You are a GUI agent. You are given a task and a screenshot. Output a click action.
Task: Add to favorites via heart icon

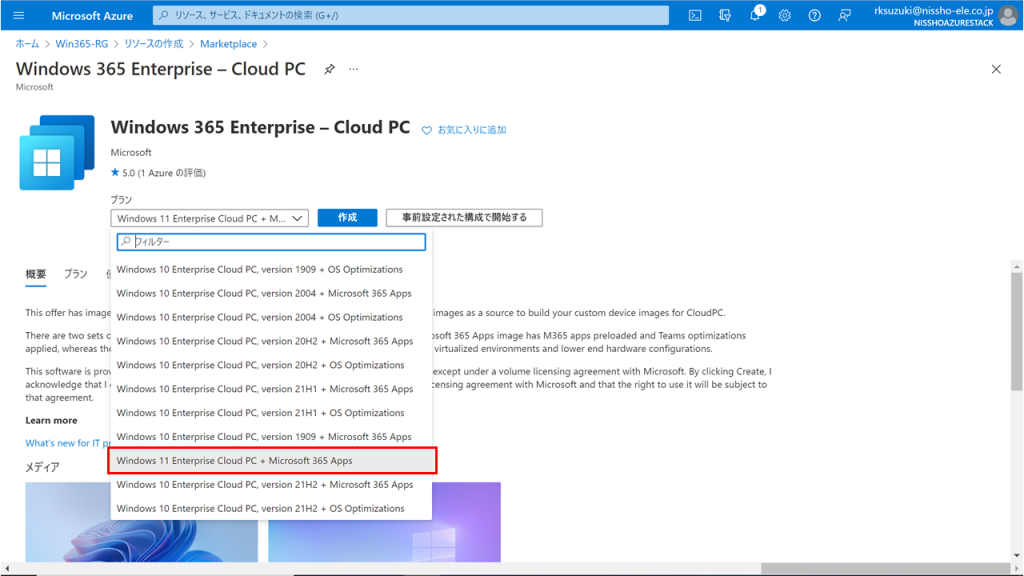426,131
